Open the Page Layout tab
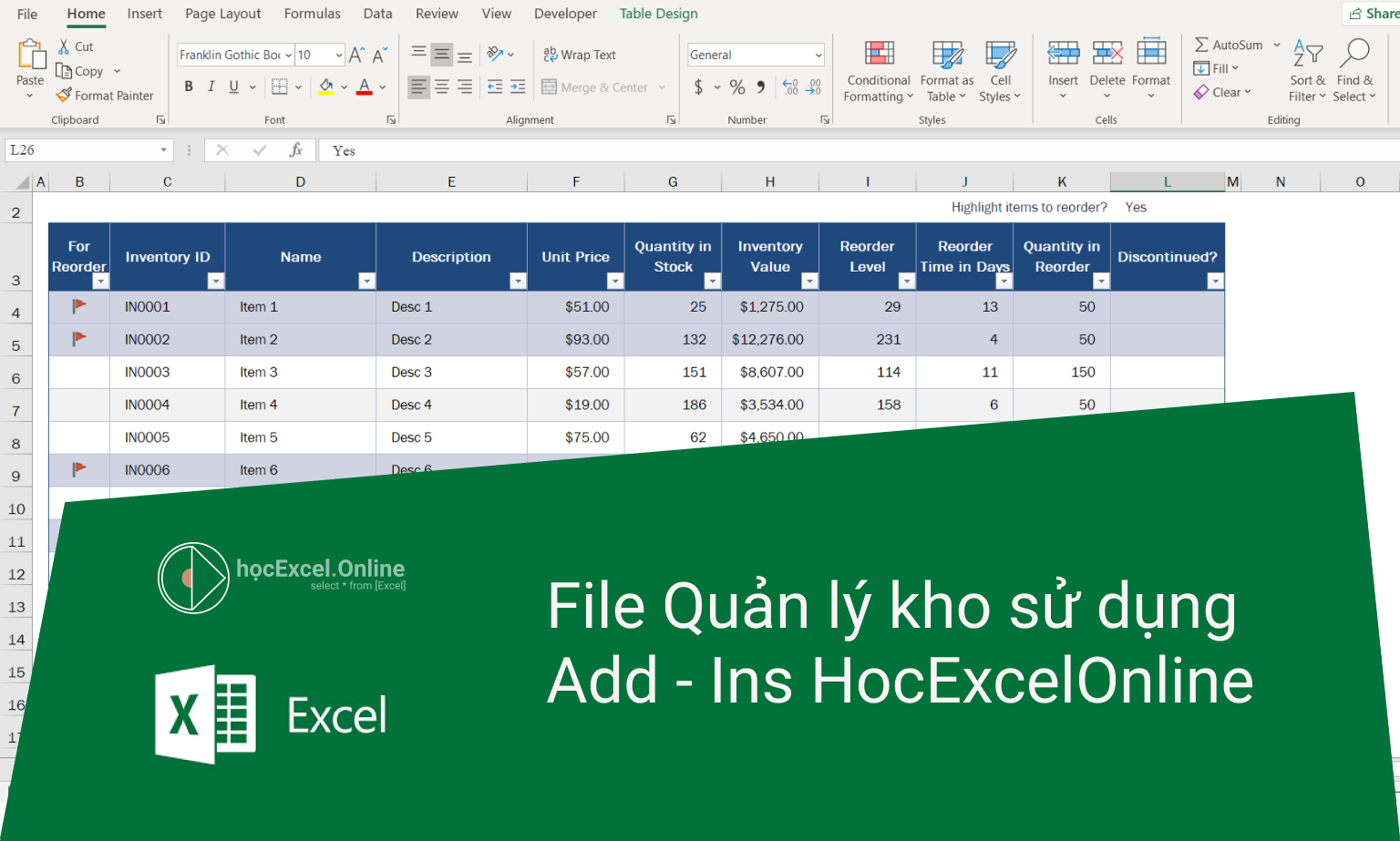The width and height of the screenshot is (1400, 841). [x=222, y=14]
